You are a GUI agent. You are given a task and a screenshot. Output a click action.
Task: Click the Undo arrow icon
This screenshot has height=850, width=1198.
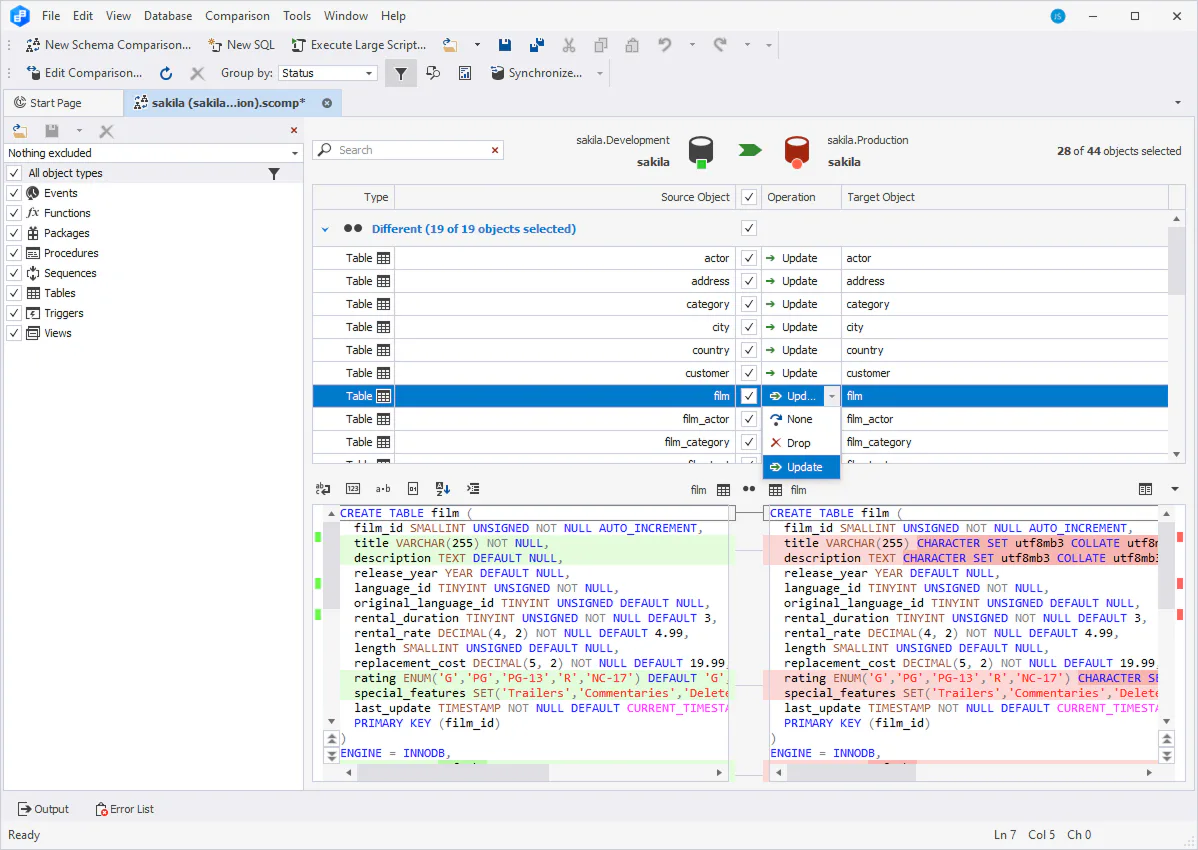tap(665, 45)
